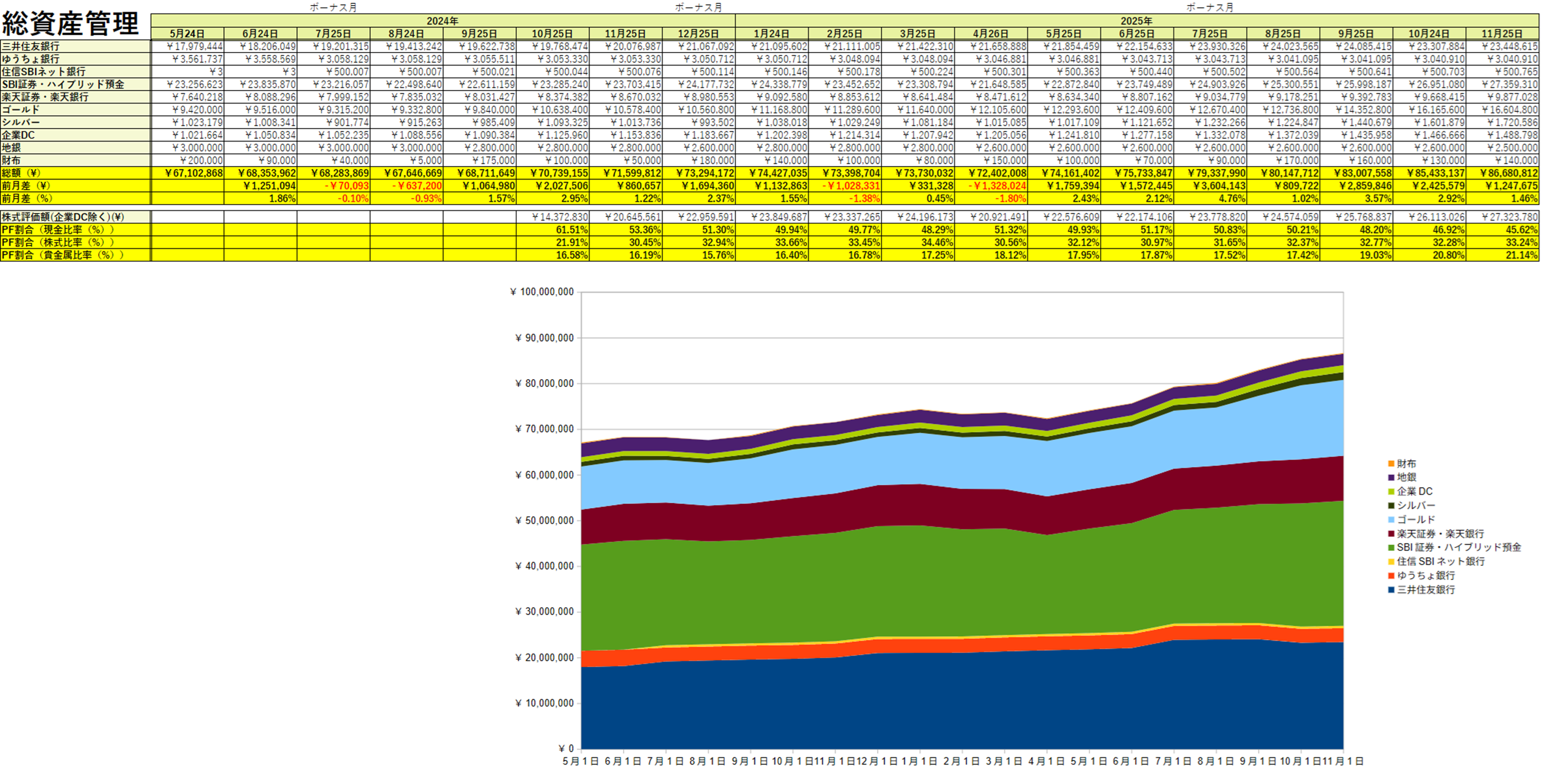1543x784 pixels.
Task: Click the 2025年 year header cell
Action: pos(1136,21)
